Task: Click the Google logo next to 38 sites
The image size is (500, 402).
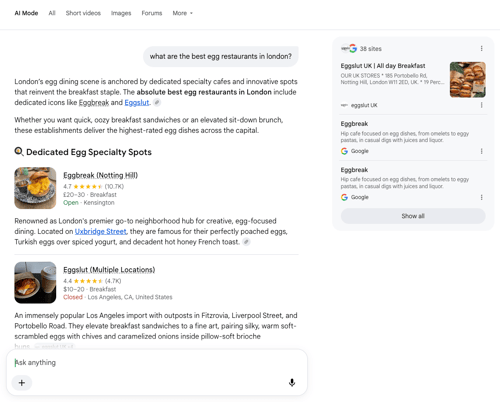Action: [353, 49]
